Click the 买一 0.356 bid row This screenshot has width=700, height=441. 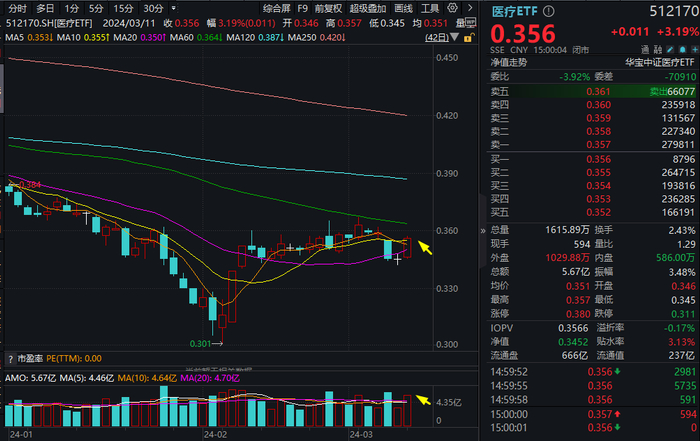(x=592, y=159)
